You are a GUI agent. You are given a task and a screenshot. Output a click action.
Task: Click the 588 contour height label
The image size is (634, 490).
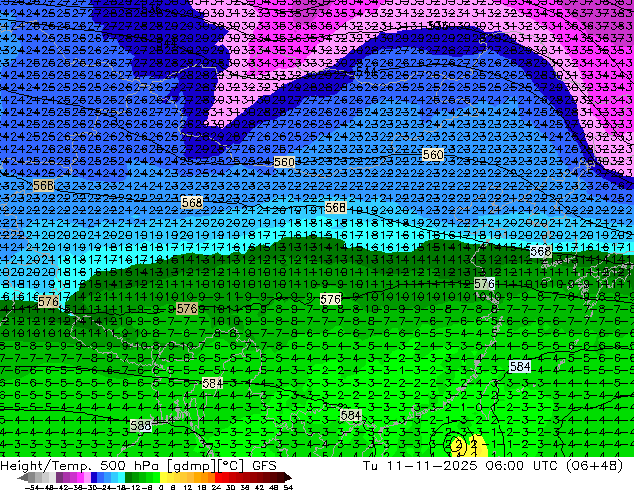click(141, 425)
